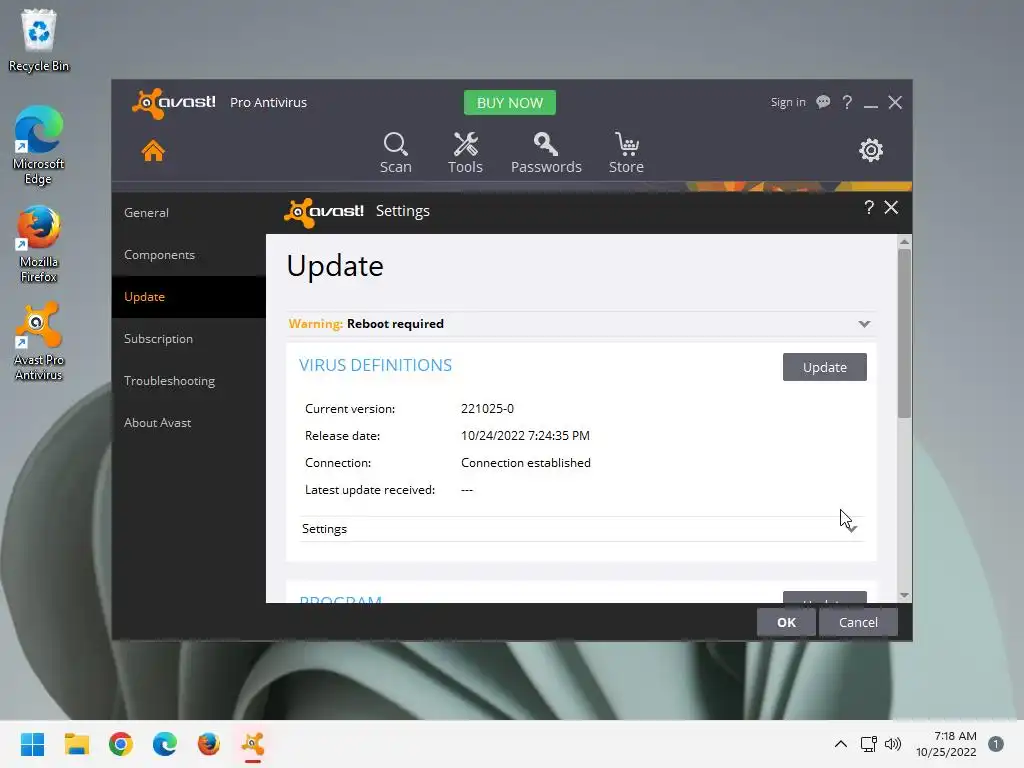The height and width of the screenshot is (768, 1024).
Task: Open the taskbar clock and date
Action: (x=946, y=744)
